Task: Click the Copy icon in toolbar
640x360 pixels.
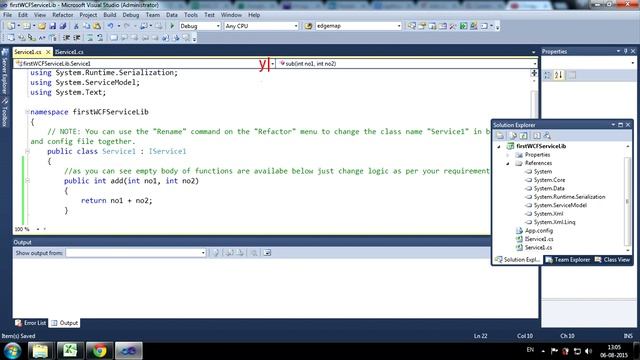Action: 87,26
